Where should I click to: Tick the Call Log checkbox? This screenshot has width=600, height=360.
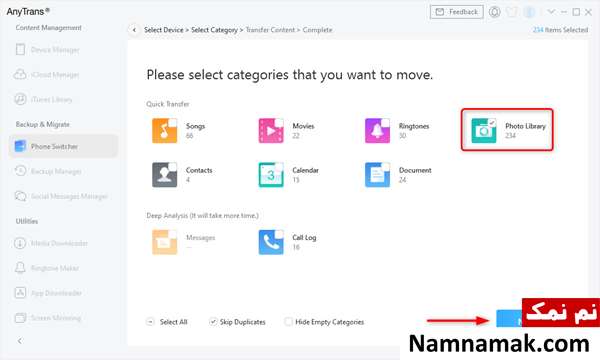click(x=279, y=234)
